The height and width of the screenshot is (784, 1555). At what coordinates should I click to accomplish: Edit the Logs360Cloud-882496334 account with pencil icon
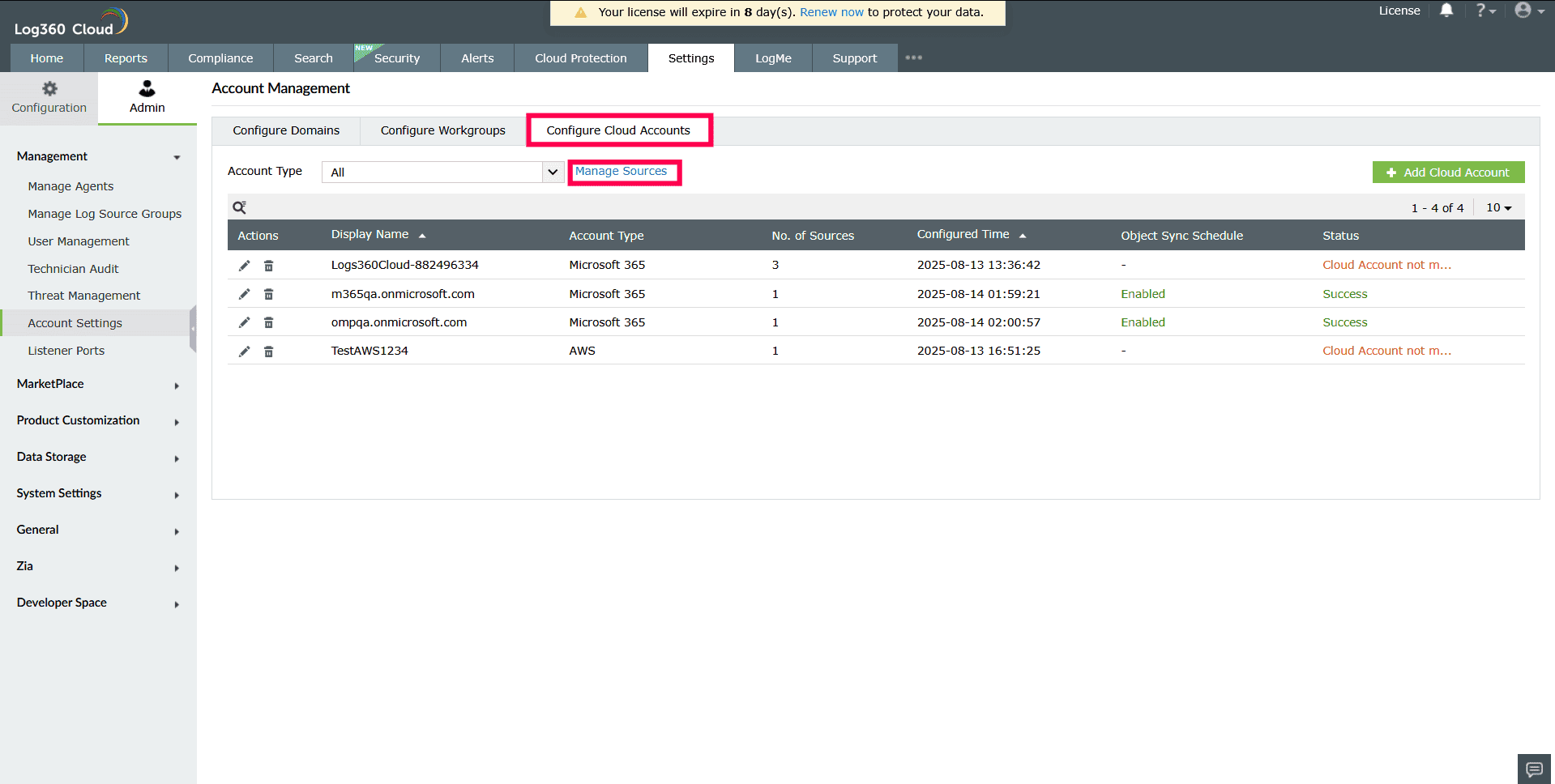pos(244,266)
